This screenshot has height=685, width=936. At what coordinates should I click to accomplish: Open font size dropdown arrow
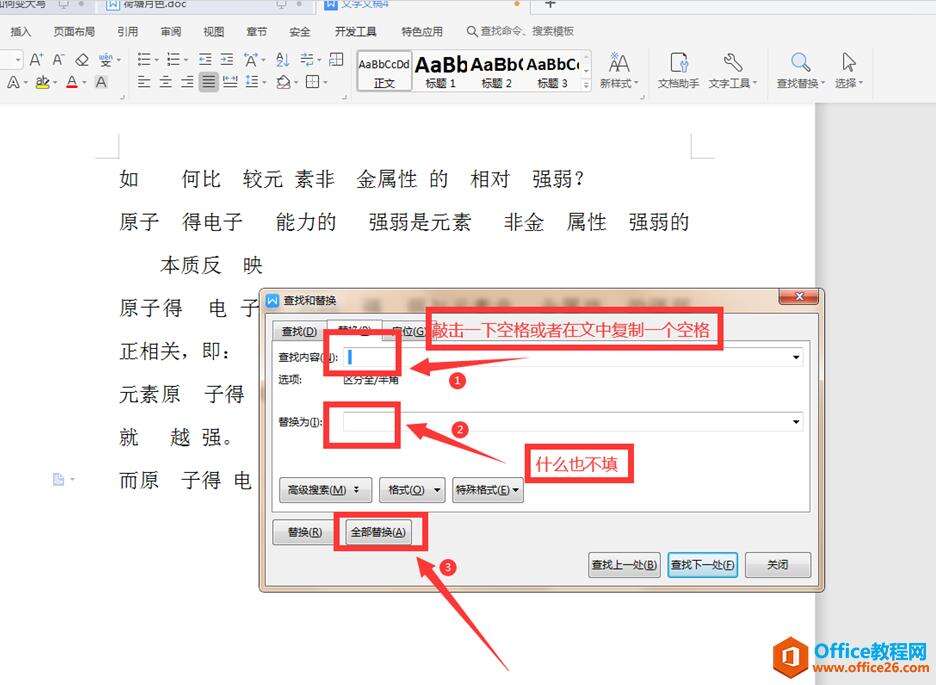click(18, 60)
